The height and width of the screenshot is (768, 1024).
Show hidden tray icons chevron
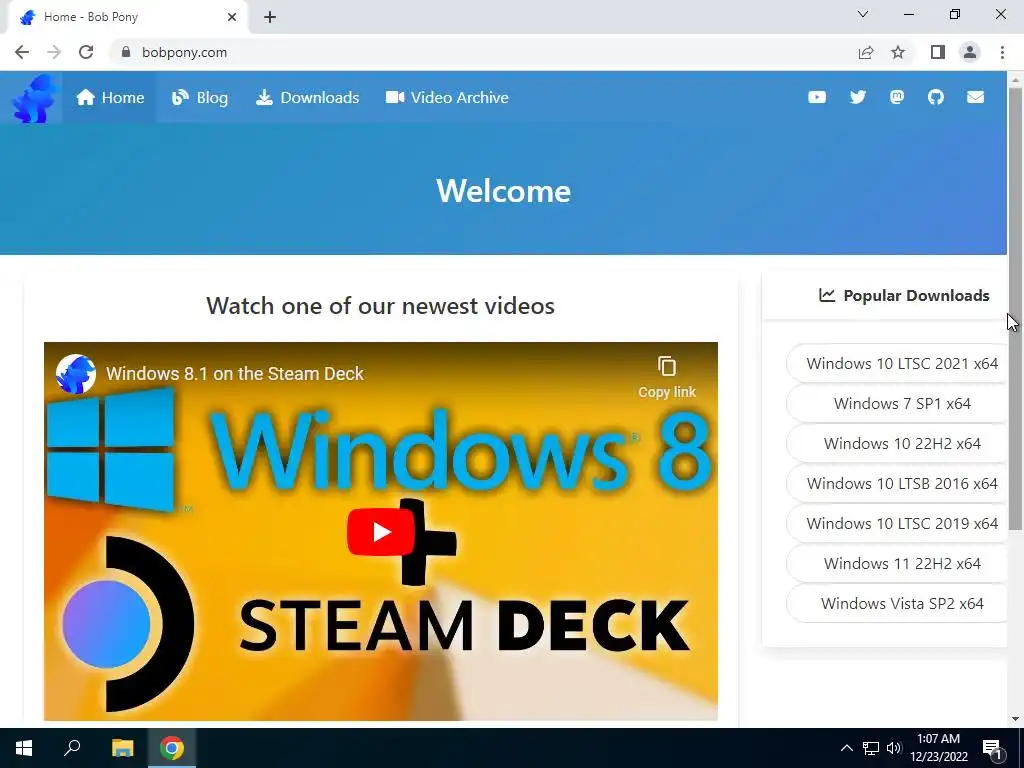coord(846,748)
